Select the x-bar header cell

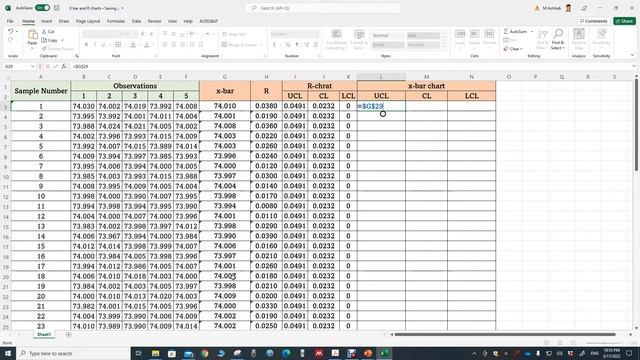coord(225,91)
